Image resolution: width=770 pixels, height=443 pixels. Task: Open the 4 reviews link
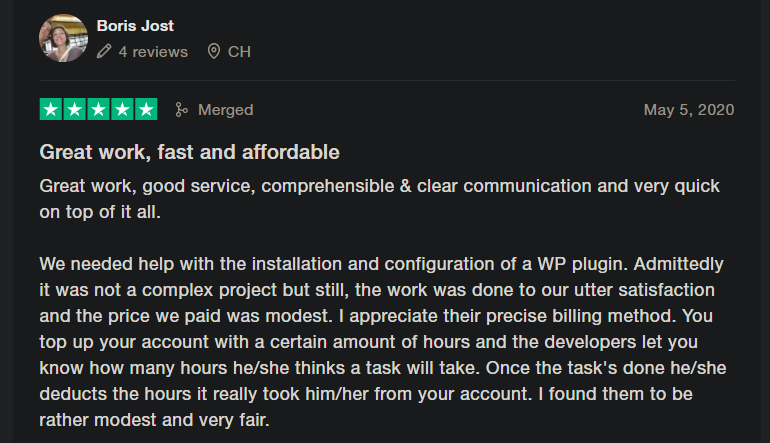(153, 52)
